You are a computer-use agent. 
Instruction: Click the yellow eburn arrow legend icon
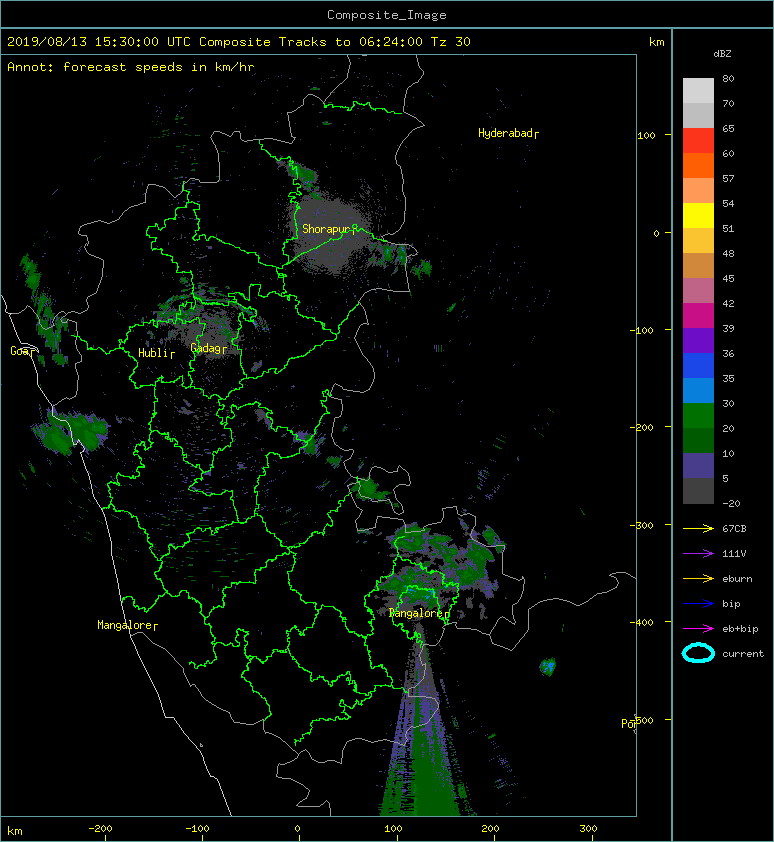pyautogui.click(x=698, y=578)
